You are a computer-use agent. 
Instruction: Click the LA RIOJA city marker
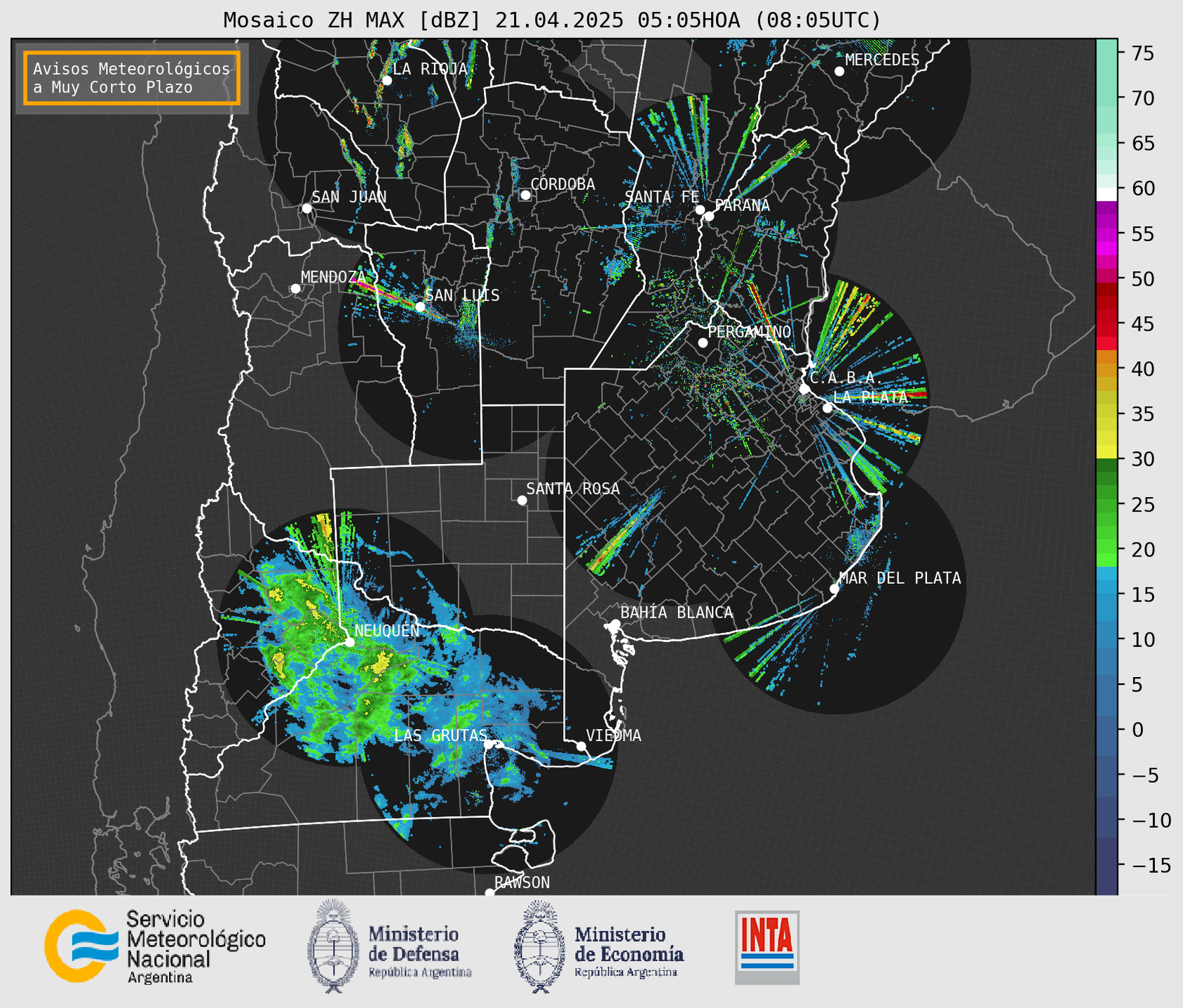[x=386, y=81]
